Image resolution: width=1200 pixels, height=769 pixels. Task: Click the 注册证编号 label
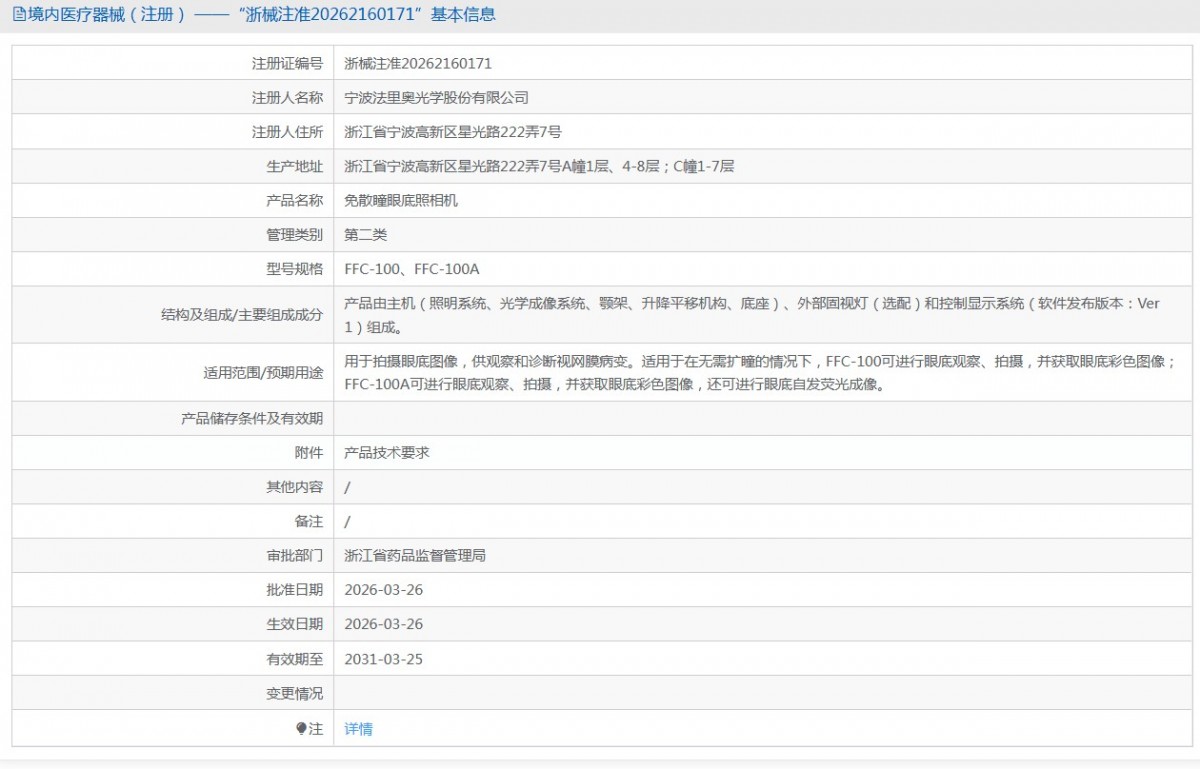[x=287, y=63]
